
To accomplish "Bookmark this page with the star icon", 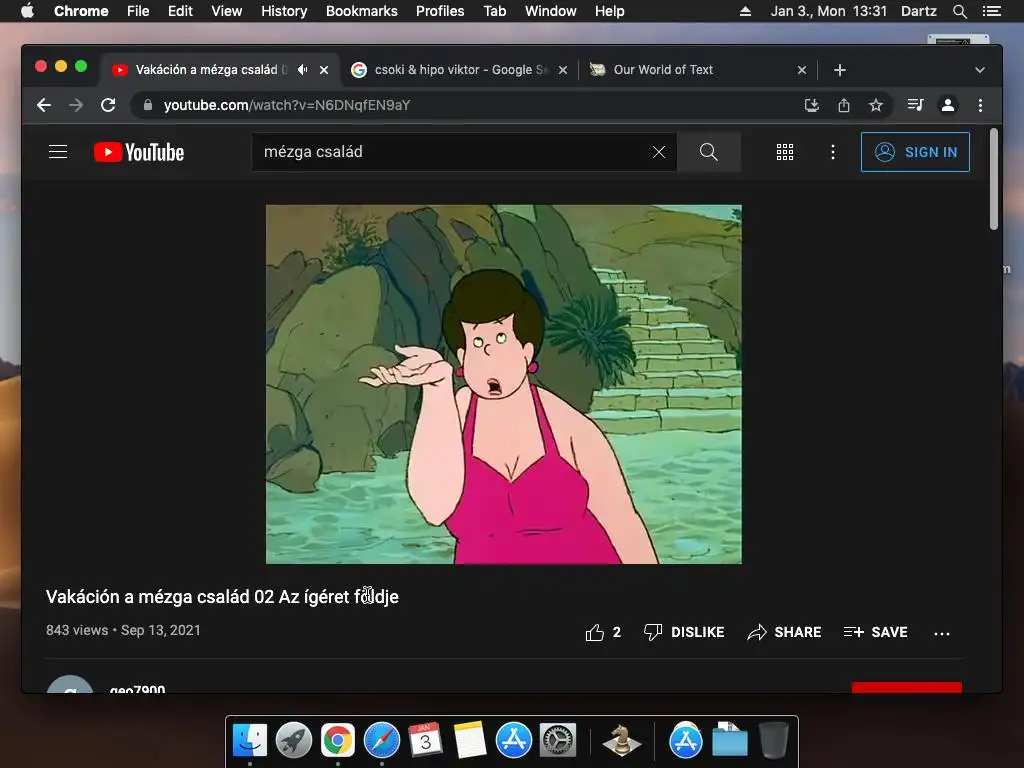I will click(x=876, y=105).
